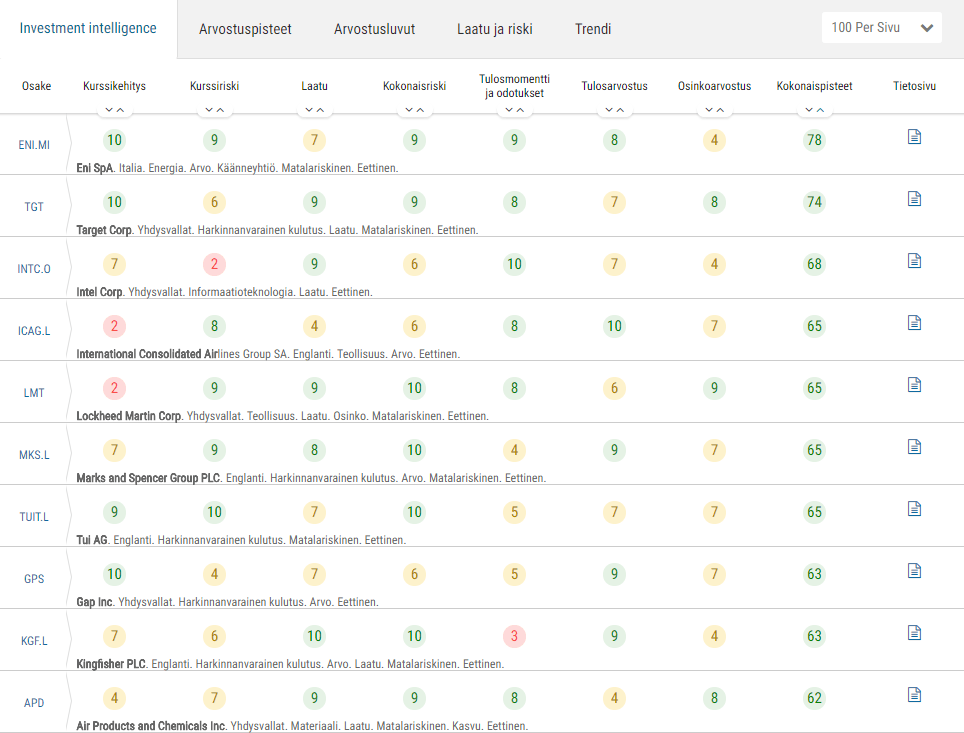This screenshot has height=733, width=964.
Task: Click the Osake column header
Action: click(36, 86)
